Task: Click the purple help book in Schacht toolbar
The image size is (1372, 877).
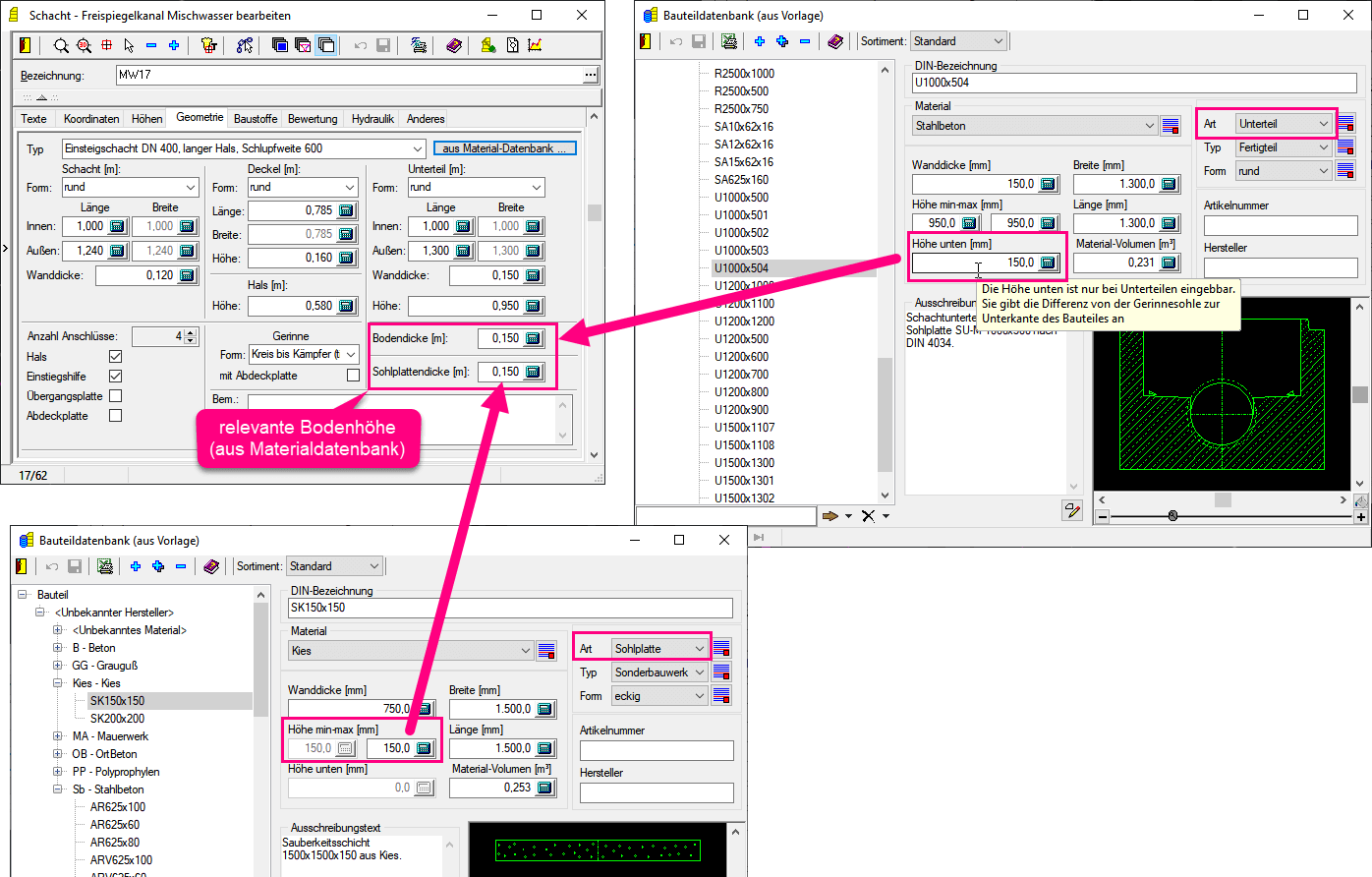Action: (x=452, y=45)
